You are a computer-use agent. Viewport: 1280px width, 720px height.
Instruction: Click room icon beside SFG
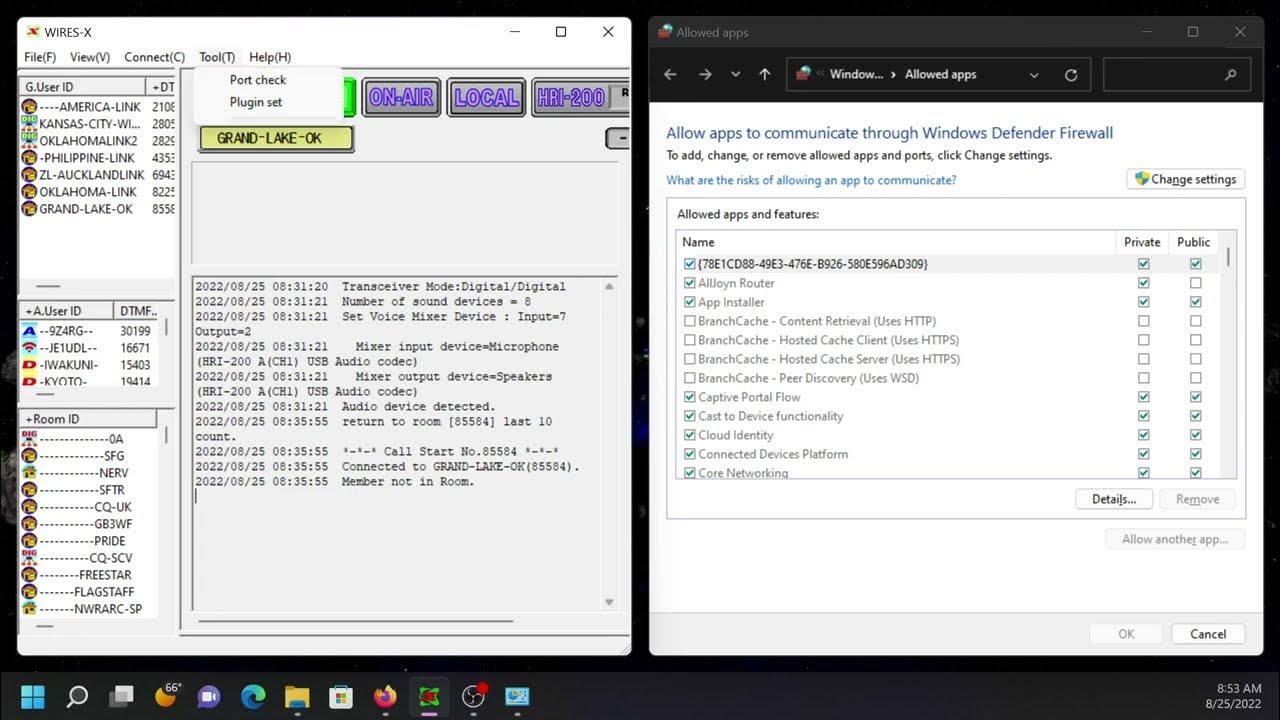29,456
